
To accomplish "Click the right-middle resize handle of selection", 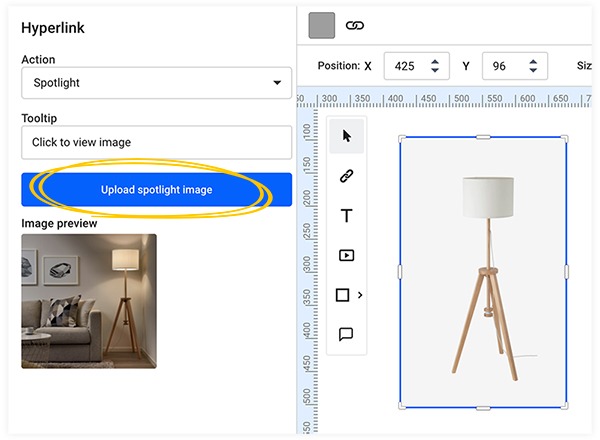I will coord(566,272).
